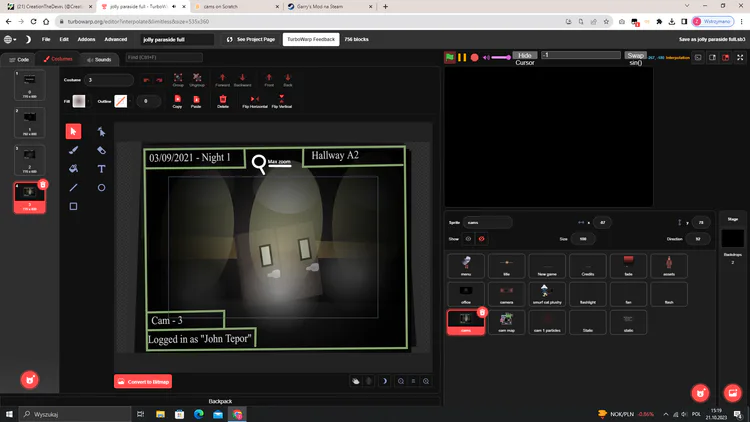The width and height of the screenshot is (750, 422).
Task: Open the File menu
Action: [x=46, y=39]
